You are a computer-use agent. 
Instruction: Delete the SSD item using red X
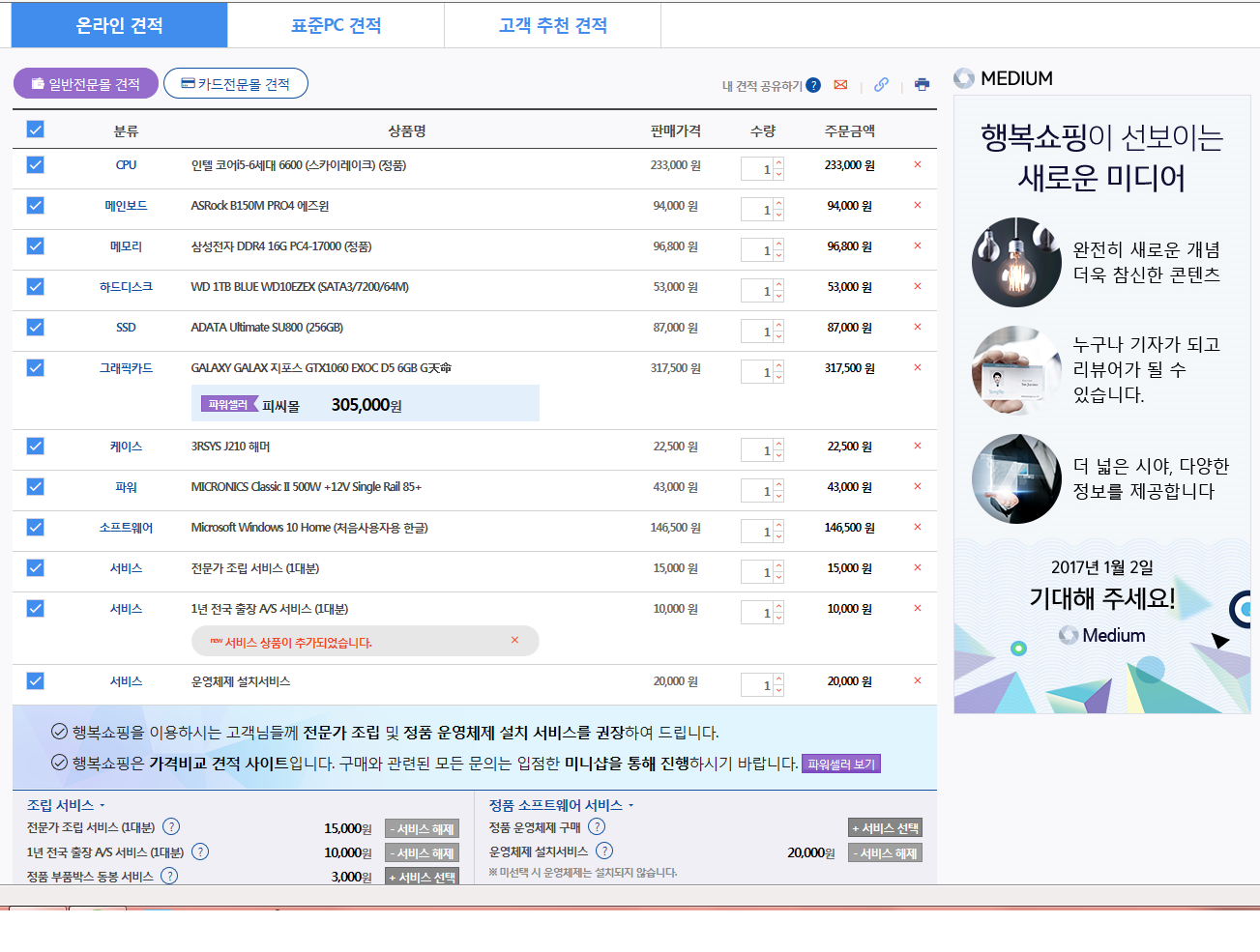coord(917,328)
